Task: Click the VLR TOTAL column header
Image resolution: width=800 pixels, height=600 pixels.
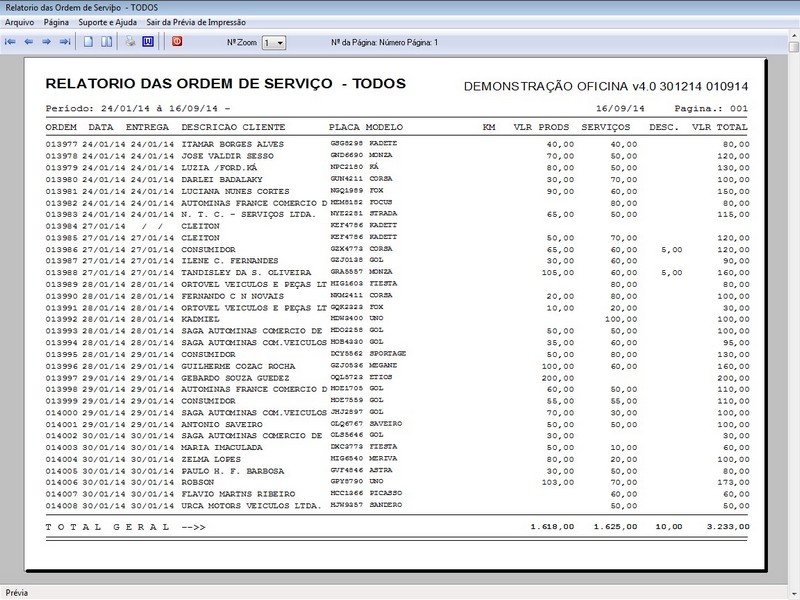Action: (x=719, y=127)
